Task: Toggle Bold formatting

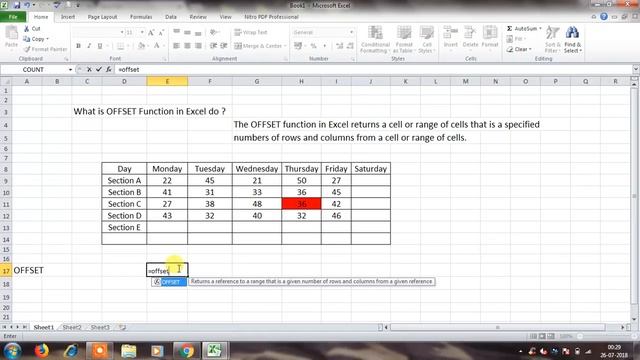Action: pos(78,46)
